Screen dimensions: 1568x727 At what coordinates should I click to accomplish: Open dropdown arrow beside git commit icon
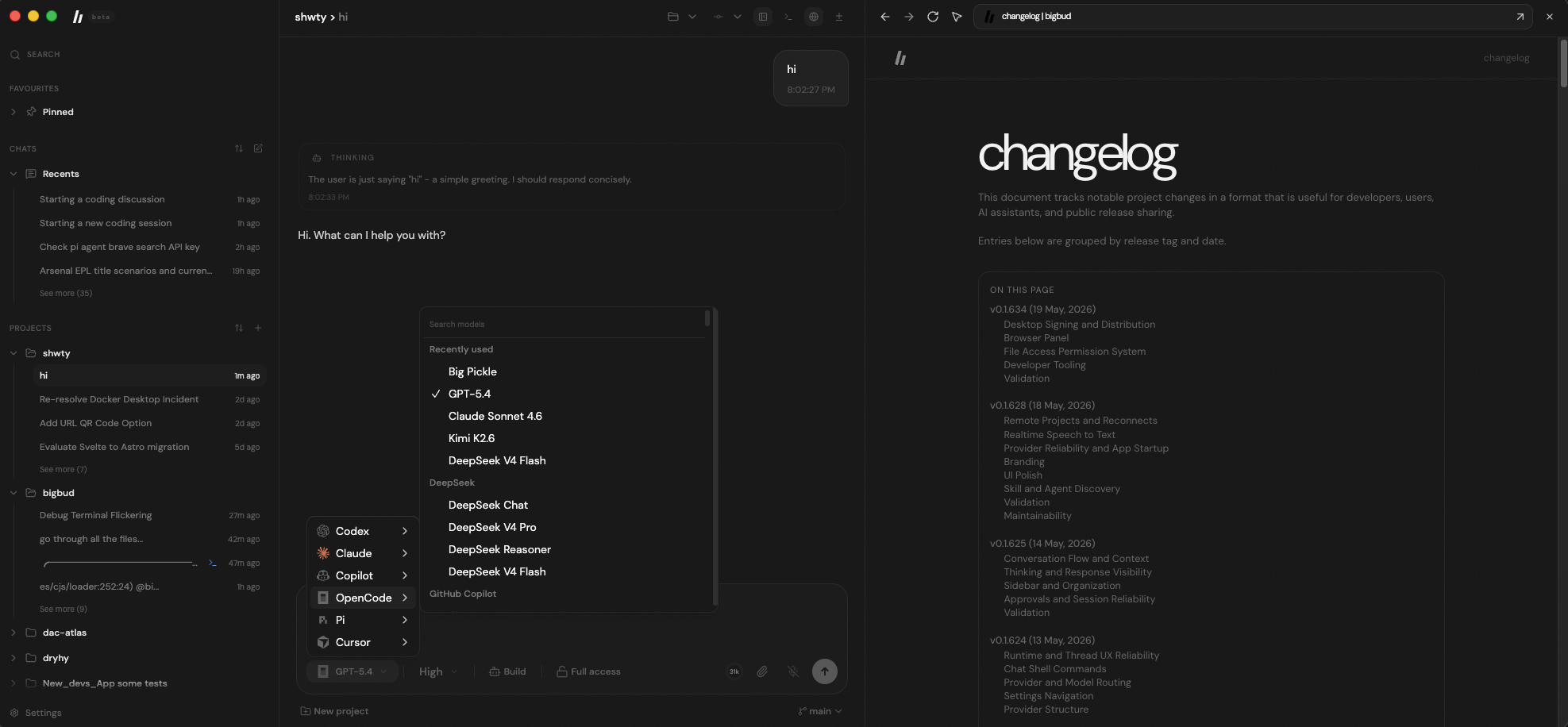pos(738,17)
